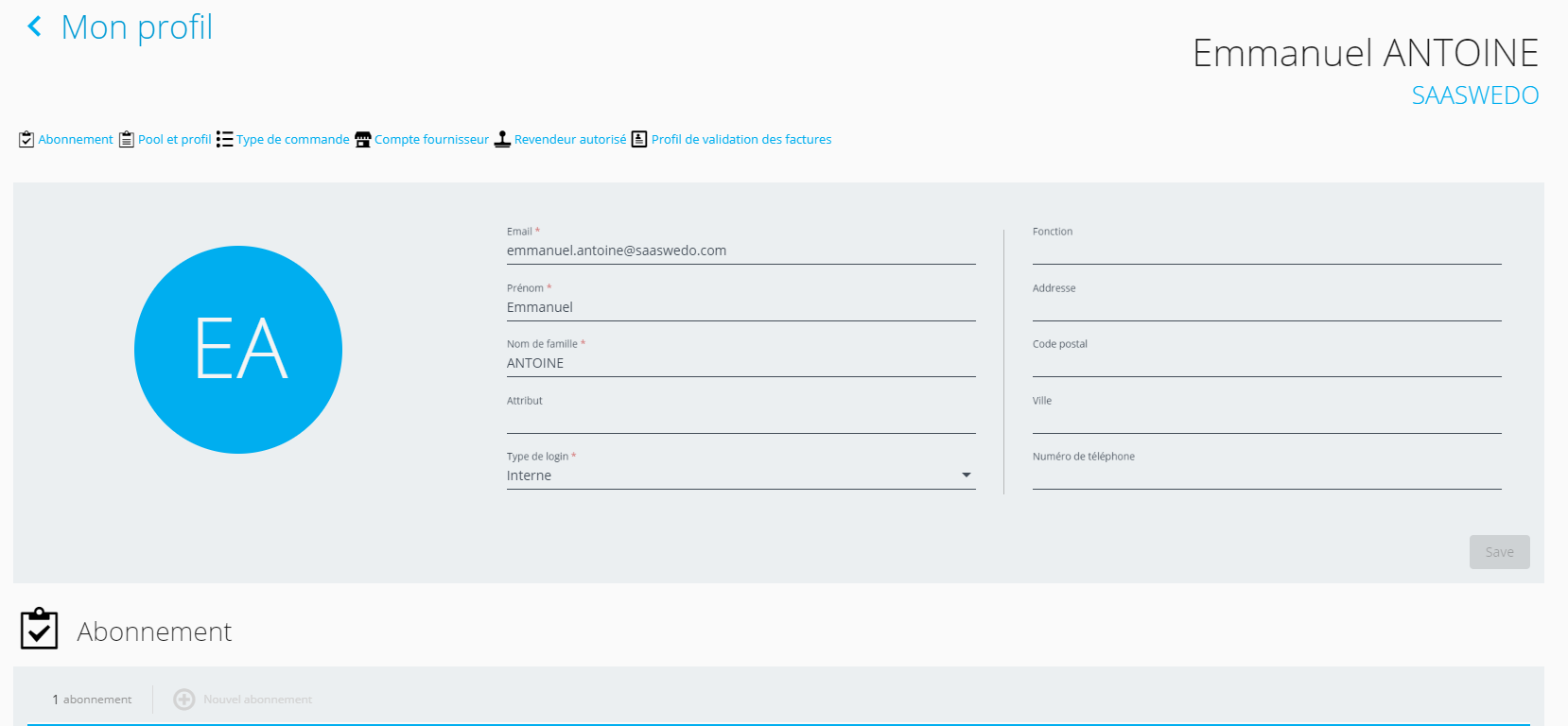The width and height of the screenshot is (1568, 726).
Task: Go to Type de commande link
Action: coord(293,139)
